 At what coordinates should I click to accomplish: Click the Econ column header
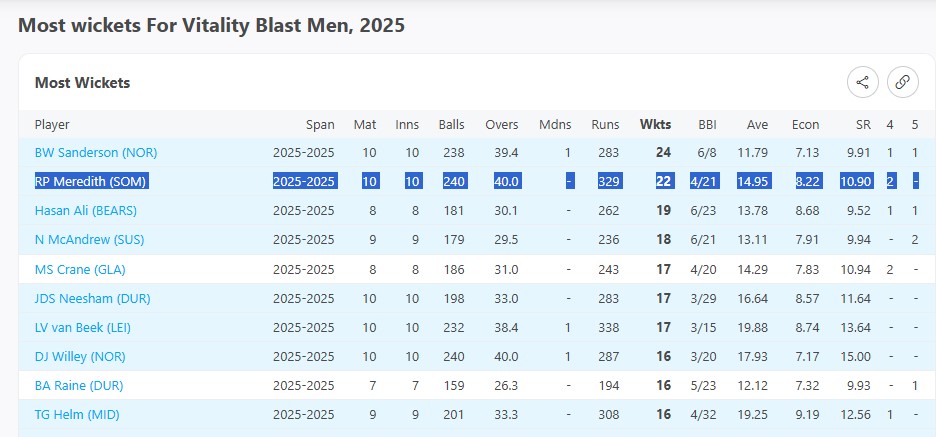tap(805, 125)
